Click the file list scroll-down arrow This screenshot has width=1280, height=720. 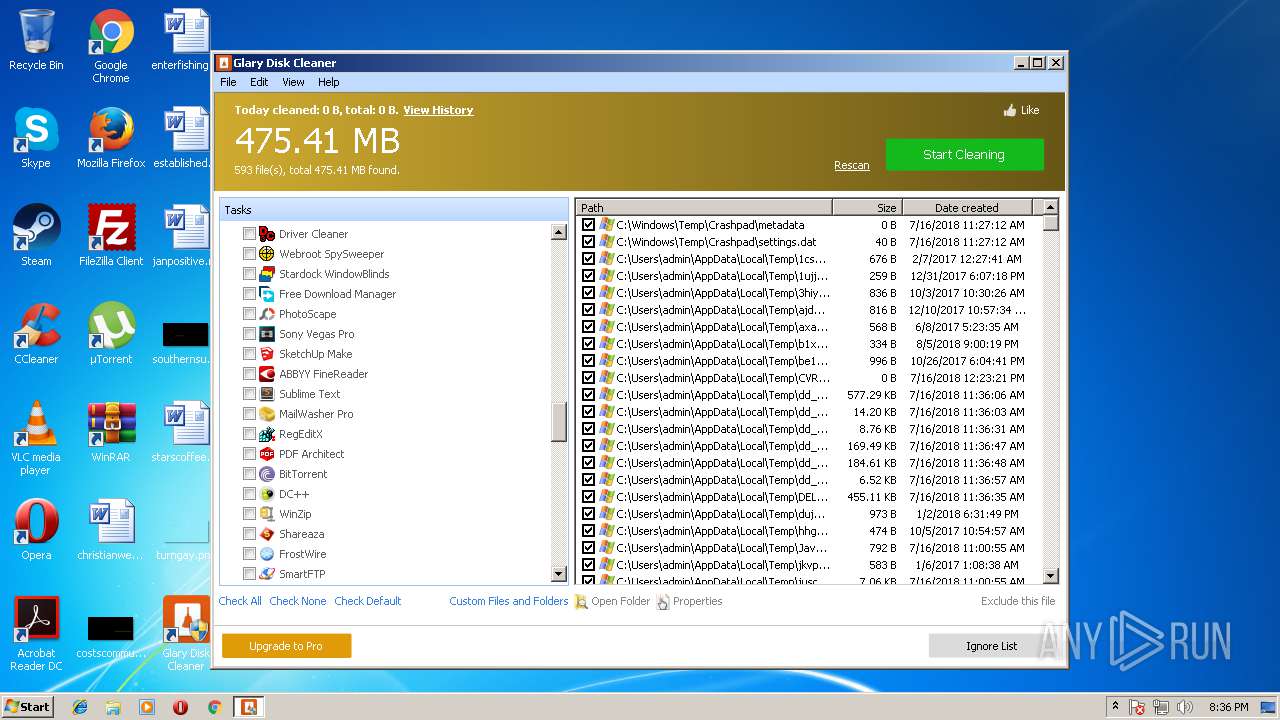point(1050,576)
